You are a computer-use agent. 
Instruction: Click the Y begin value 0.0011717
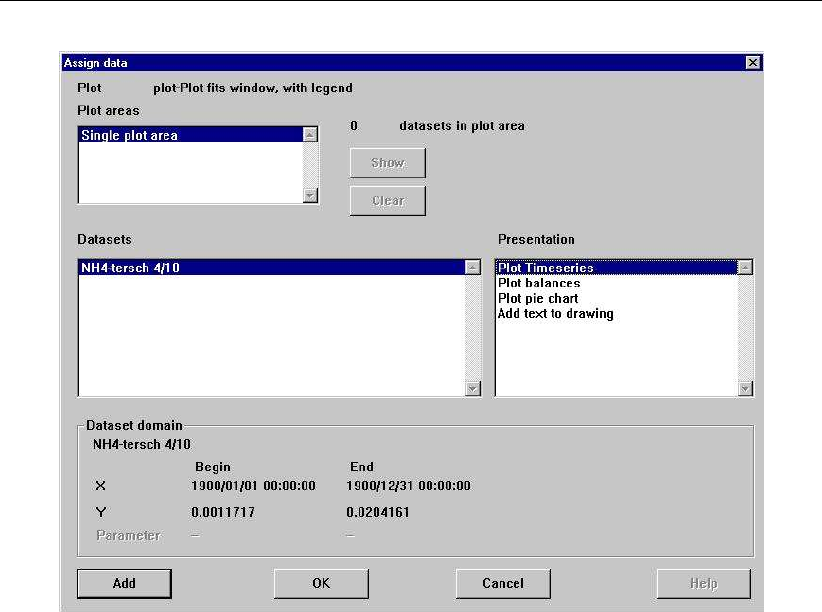click(x=223, y=512)
